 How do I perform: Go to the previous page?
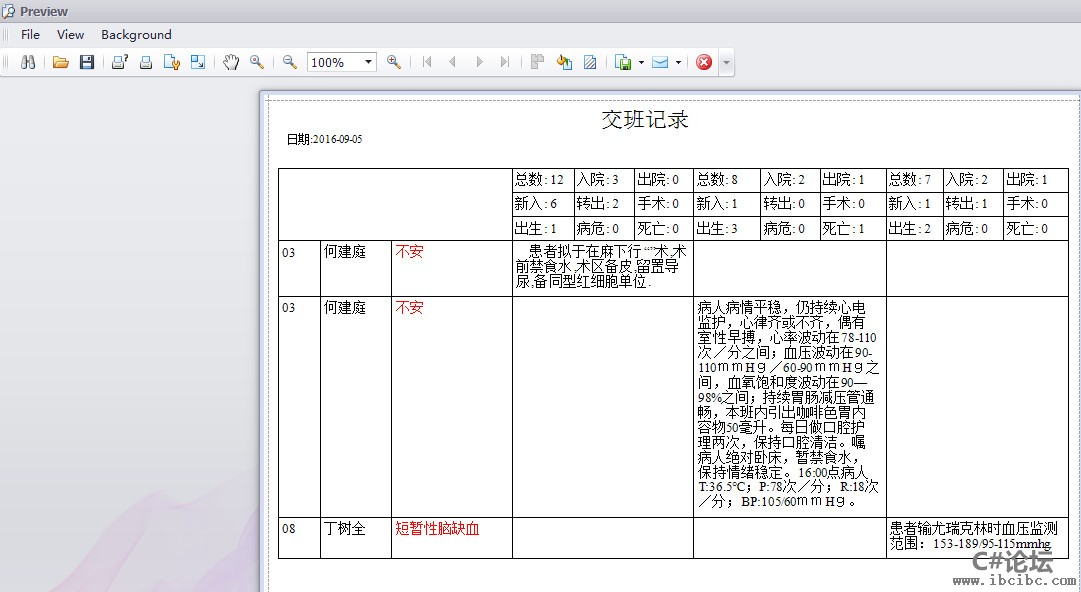coord(452,62)
